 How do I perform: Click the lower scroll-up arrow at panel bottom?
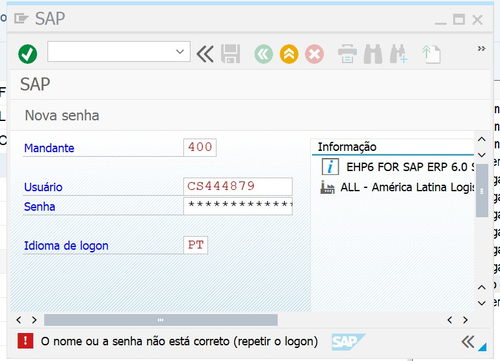pyautogui.click(x=482, y=287)
